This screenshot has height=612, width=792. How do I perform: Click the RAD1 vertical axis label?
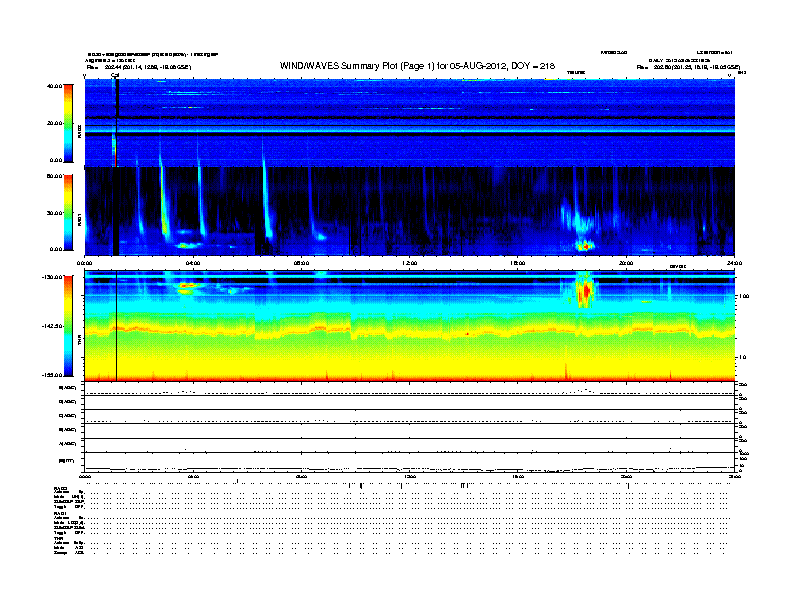pos(79,219)
